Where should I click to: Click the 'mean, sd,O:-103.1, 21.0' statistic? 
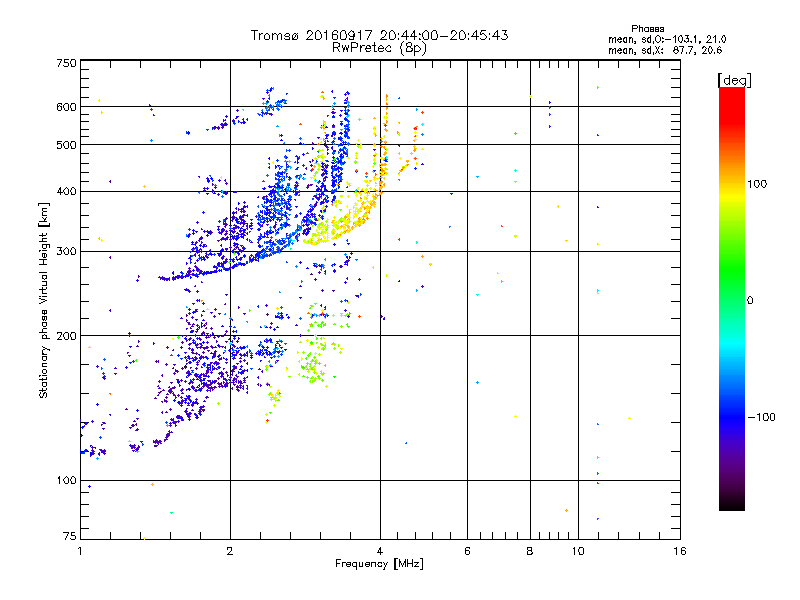pos(667,39)
